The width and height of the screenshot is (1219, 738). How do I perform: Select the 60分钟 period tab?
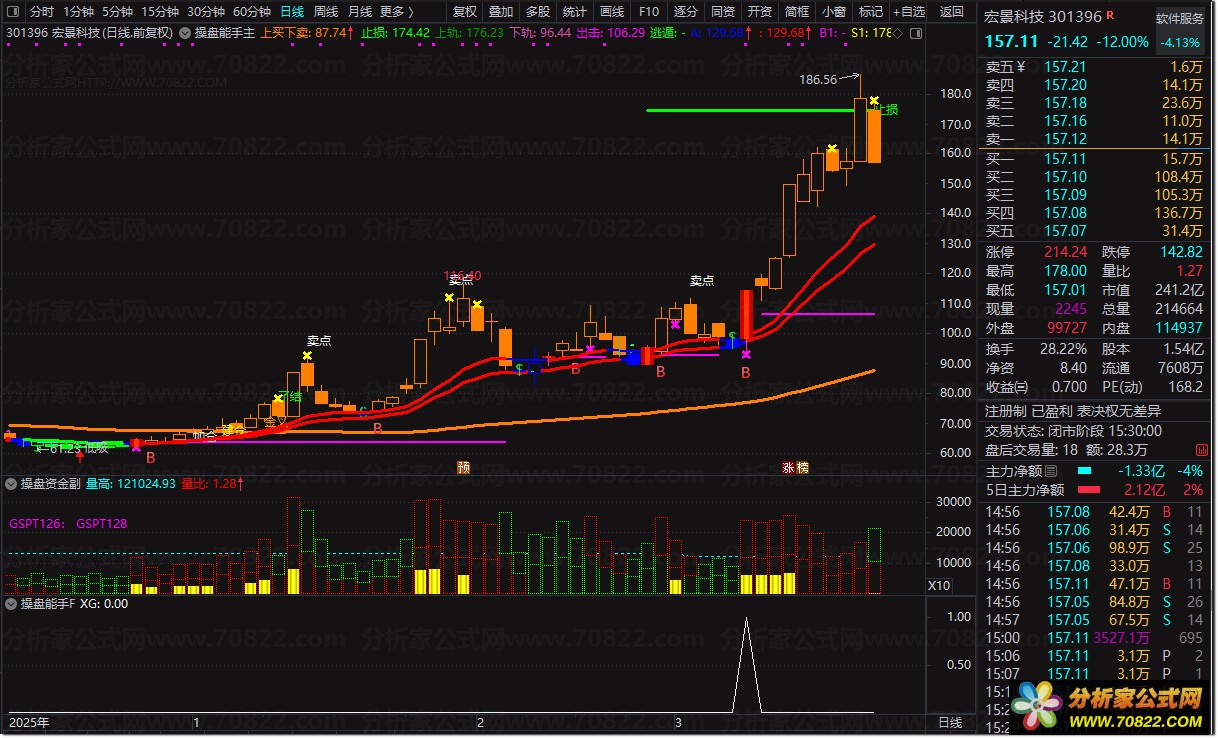click(x=252, y=12)
